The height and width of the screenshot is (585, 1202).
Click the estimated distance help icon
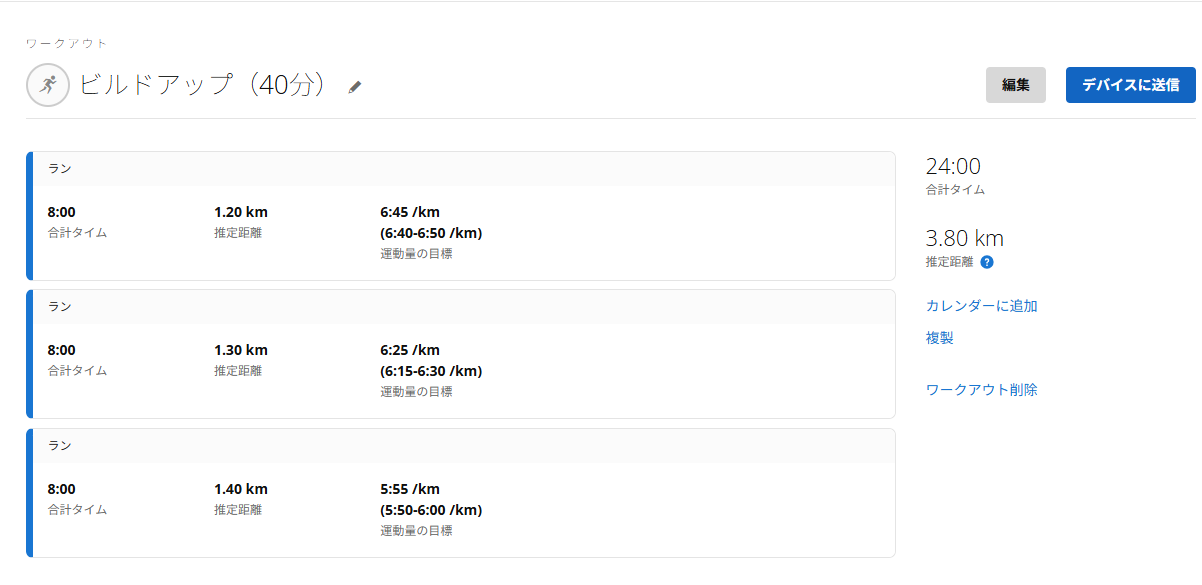[987, 262]
